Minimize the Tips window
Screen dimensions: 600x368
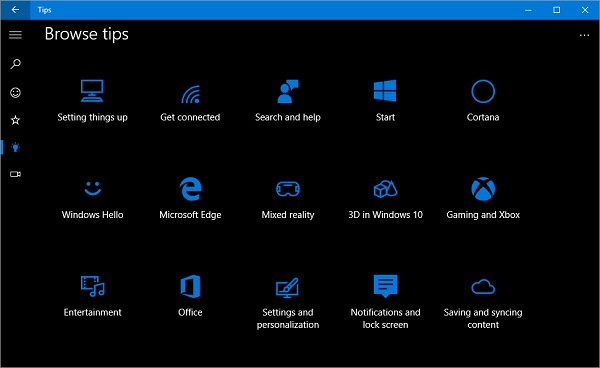coord(528,10)
